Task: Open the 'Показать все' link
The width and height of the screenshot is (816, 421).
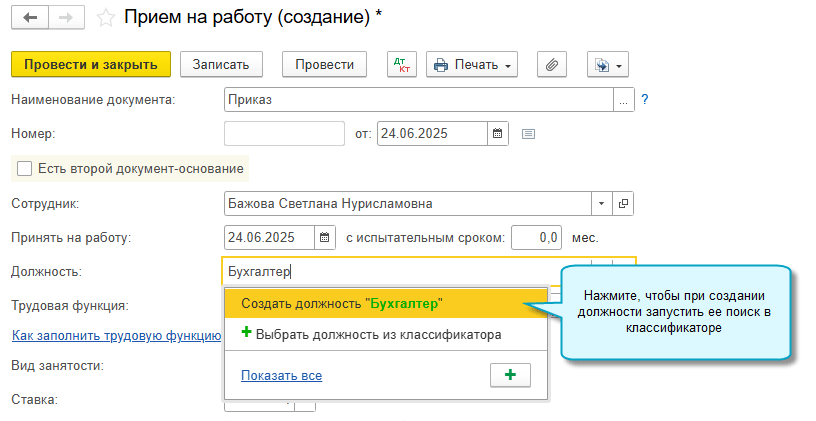Action: pyautogui.click(x=281, y=375)
